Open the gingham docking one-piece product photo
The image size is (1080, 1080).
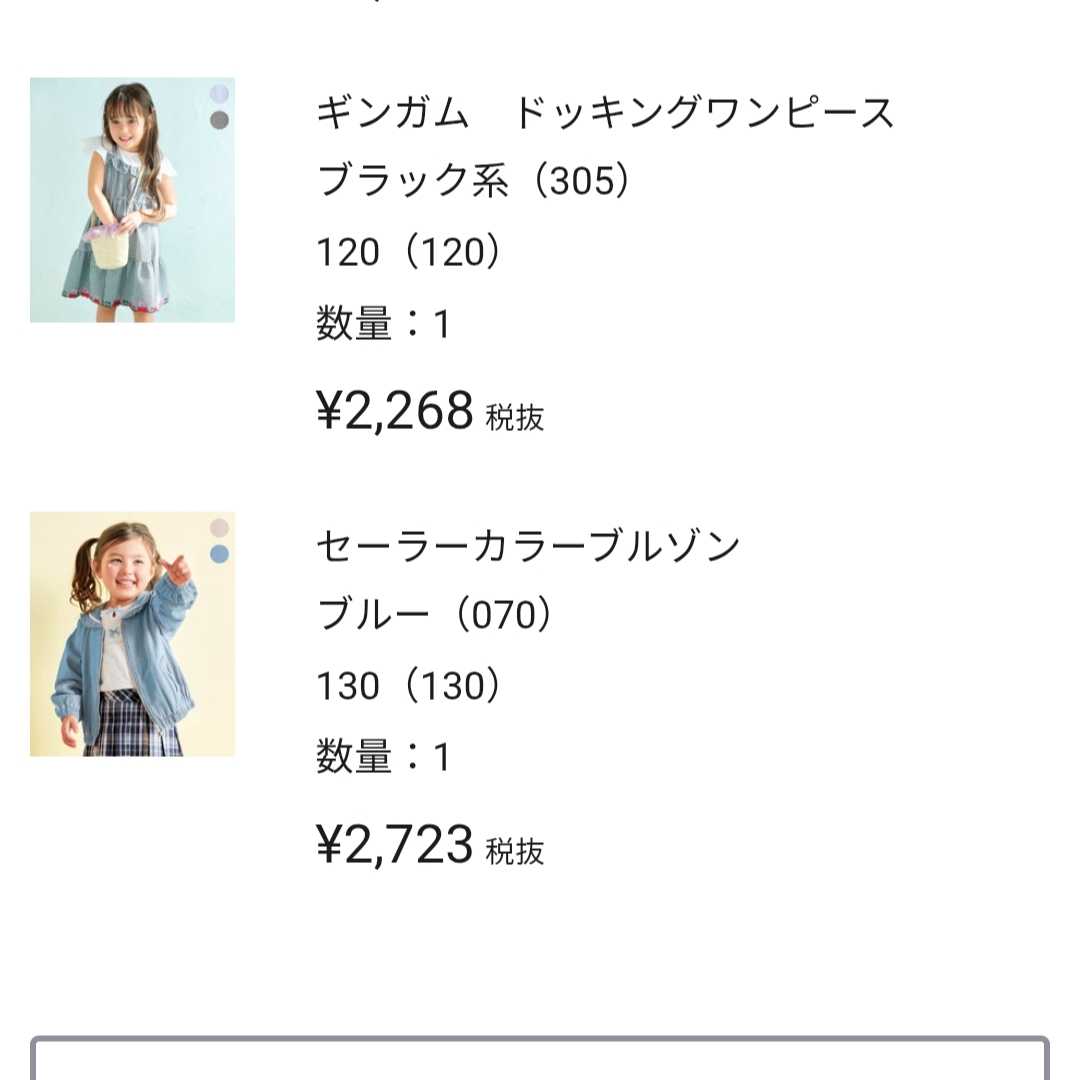pos(132,200)
